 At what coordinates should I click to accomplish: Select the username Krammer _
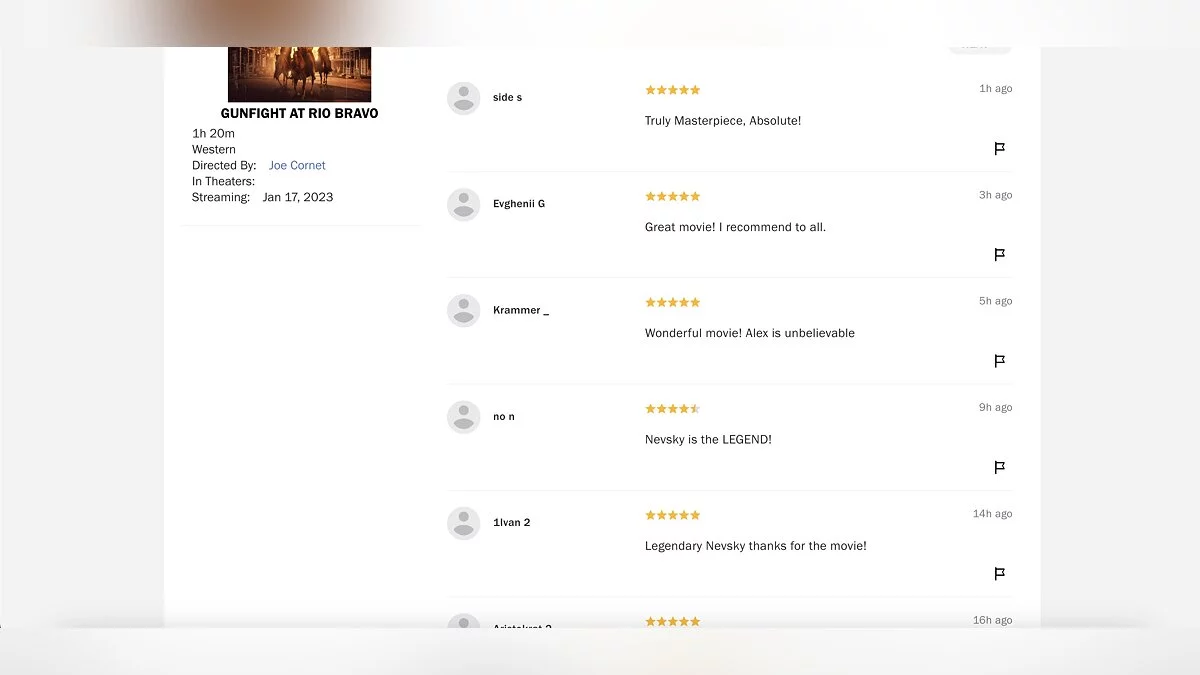point(520,310)
